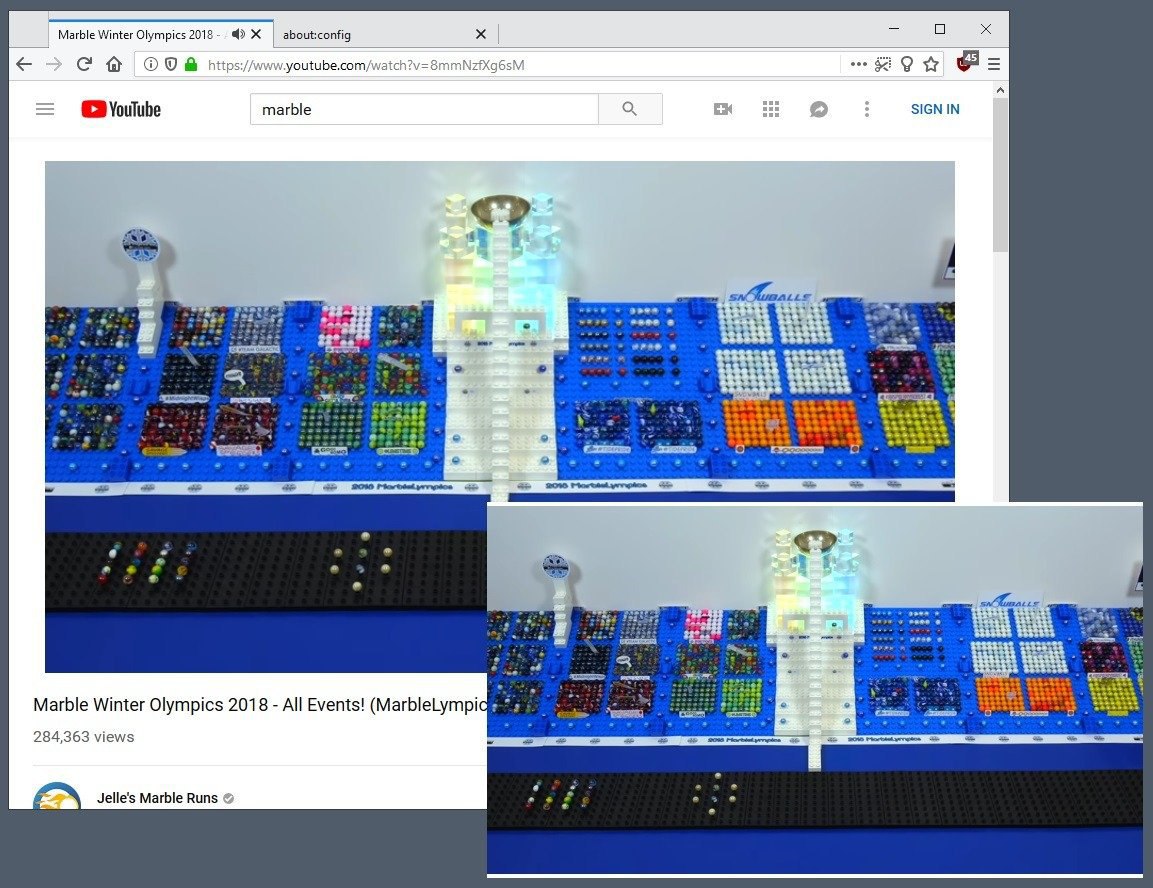The width and height of the screenshot is (1153, 888).
Task: Click the SIGN IN link
Action: (935, 110)
